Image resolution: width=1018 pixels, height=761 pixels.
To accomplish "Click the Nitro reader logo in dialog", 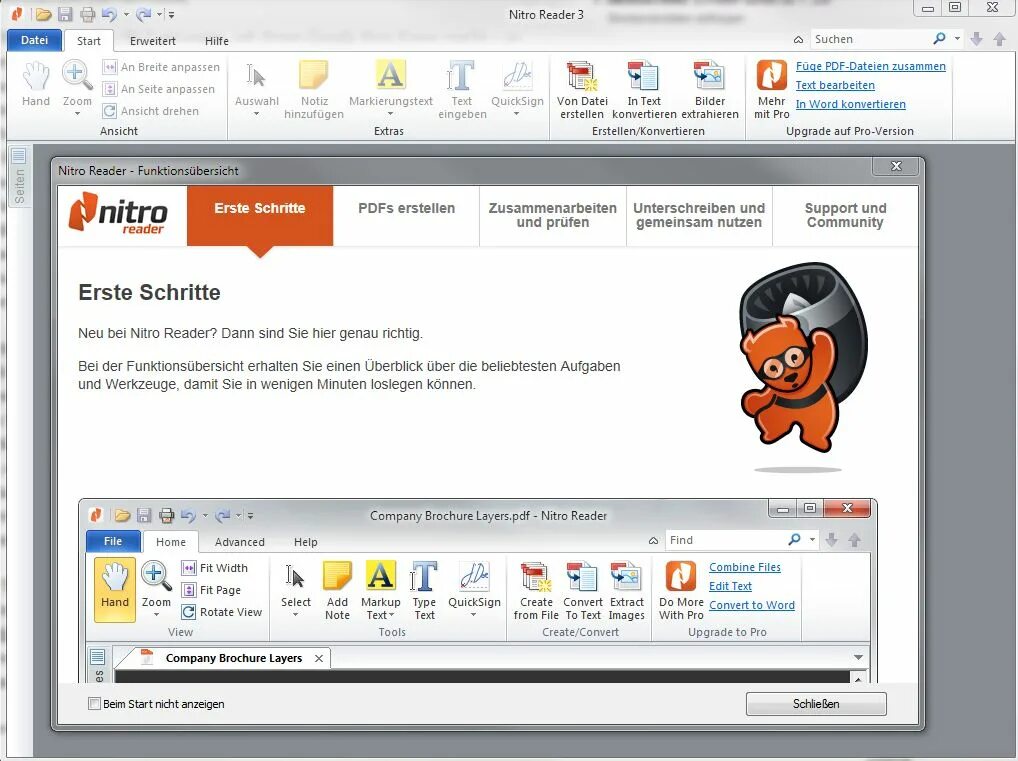I will pos(118,213).
